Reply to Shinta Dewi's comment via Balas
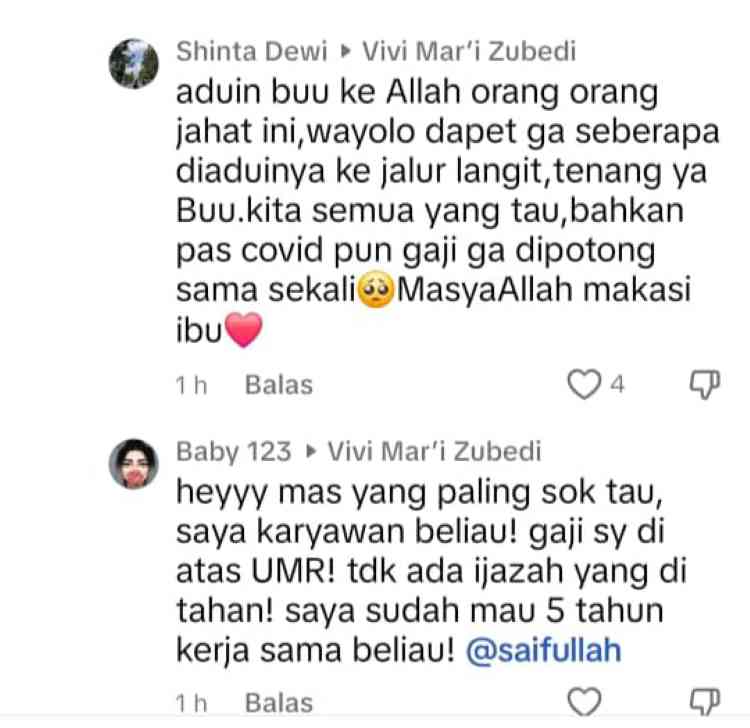 pyautogui.click(x=279, y=385)
